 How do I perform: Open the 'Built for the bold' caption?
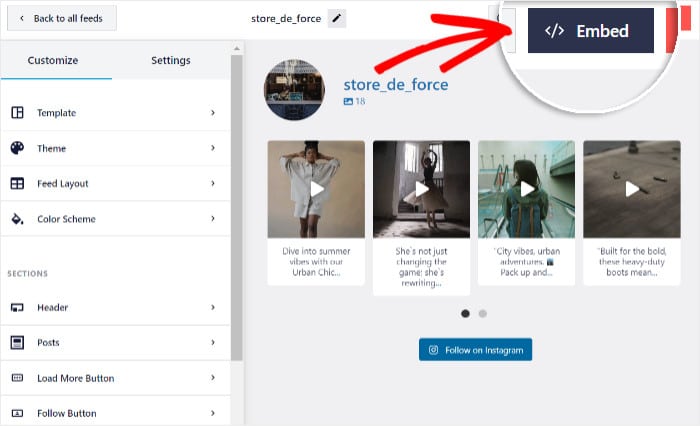tap(632, 262)
